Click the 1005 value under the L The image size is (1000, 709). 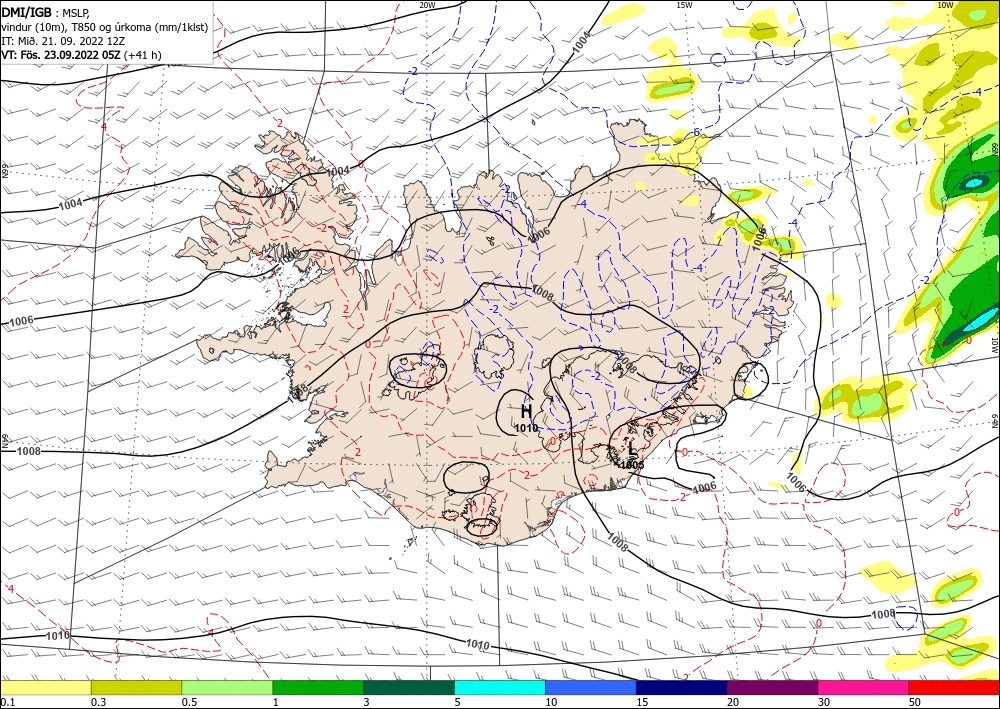pyautogui.click(x=633, y=465)
